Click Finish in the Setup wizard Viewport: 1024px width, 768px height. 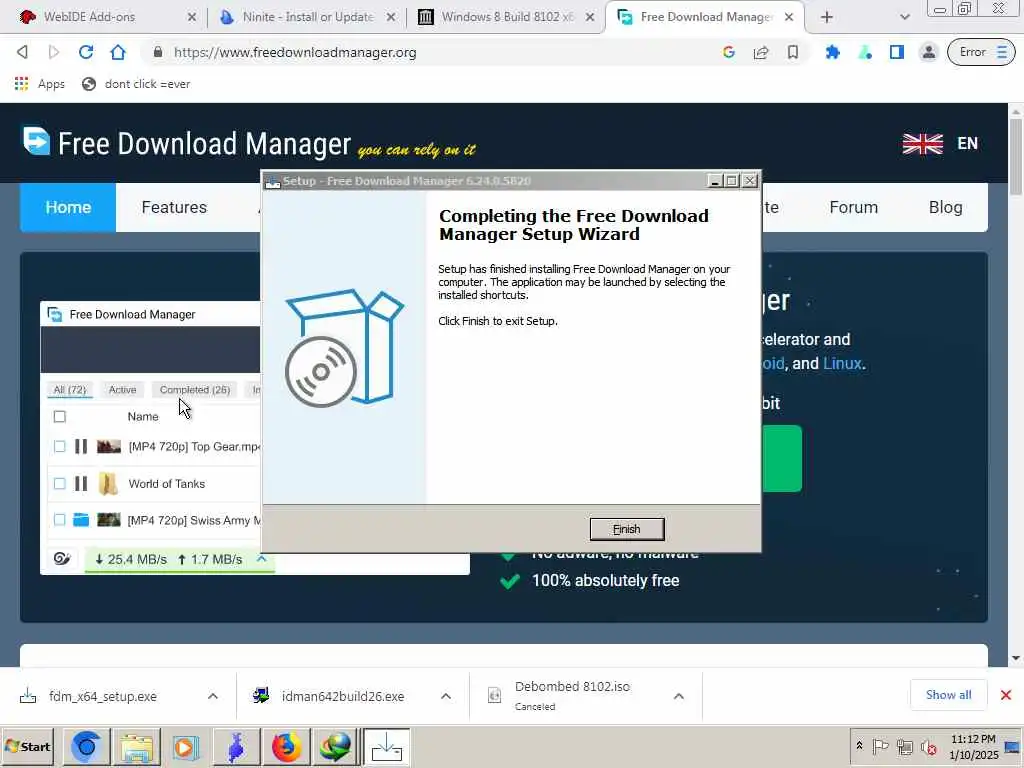tap(627, 529)
